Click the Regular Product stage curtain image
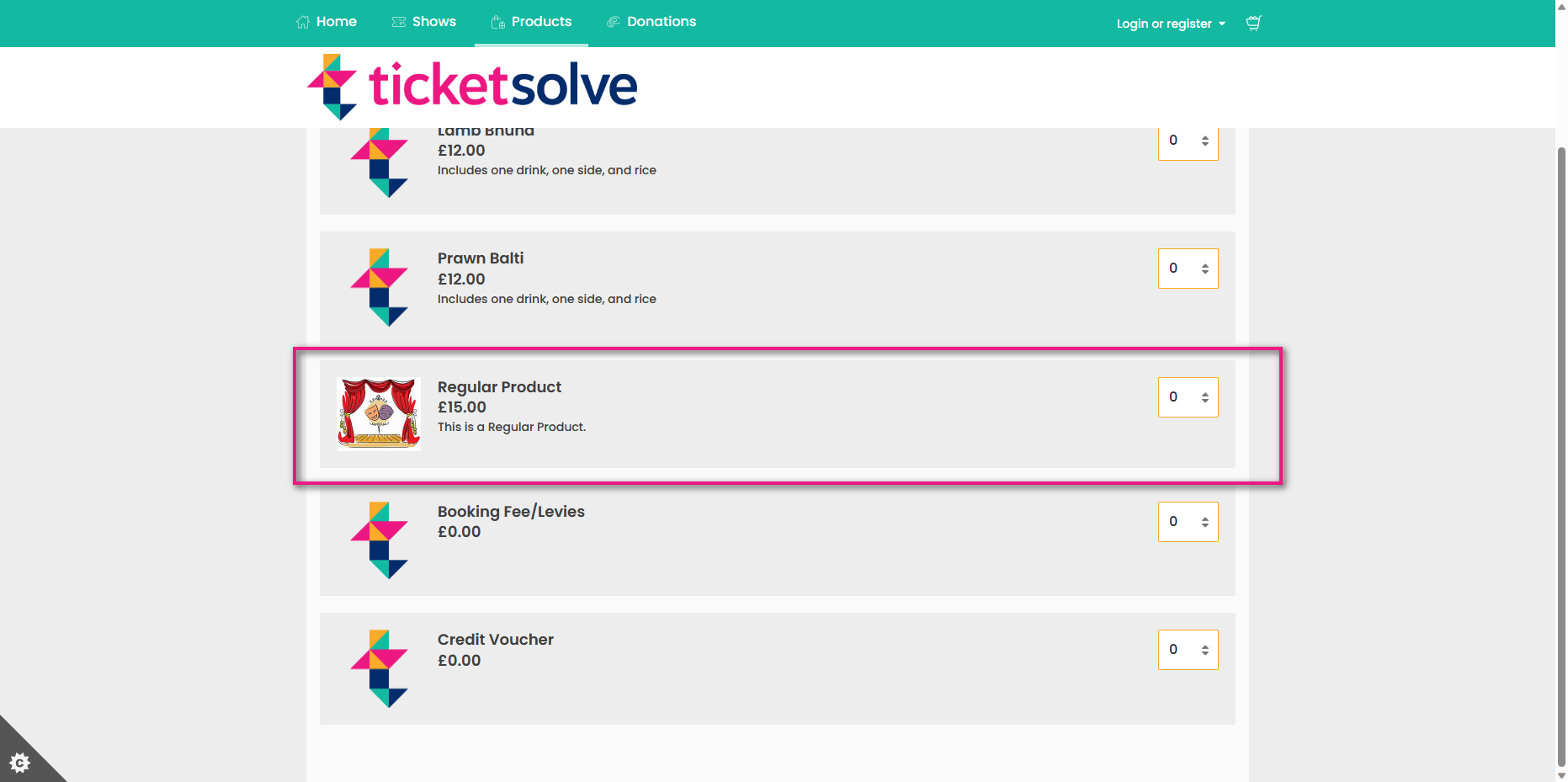 pos(378,412)
